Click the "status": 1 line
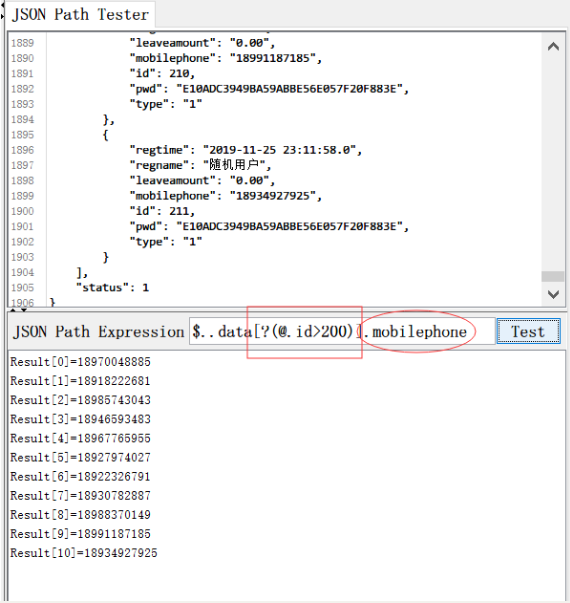The width and height of the screenshot is (570, 603). pyautogui.click(x=112, y=288)
